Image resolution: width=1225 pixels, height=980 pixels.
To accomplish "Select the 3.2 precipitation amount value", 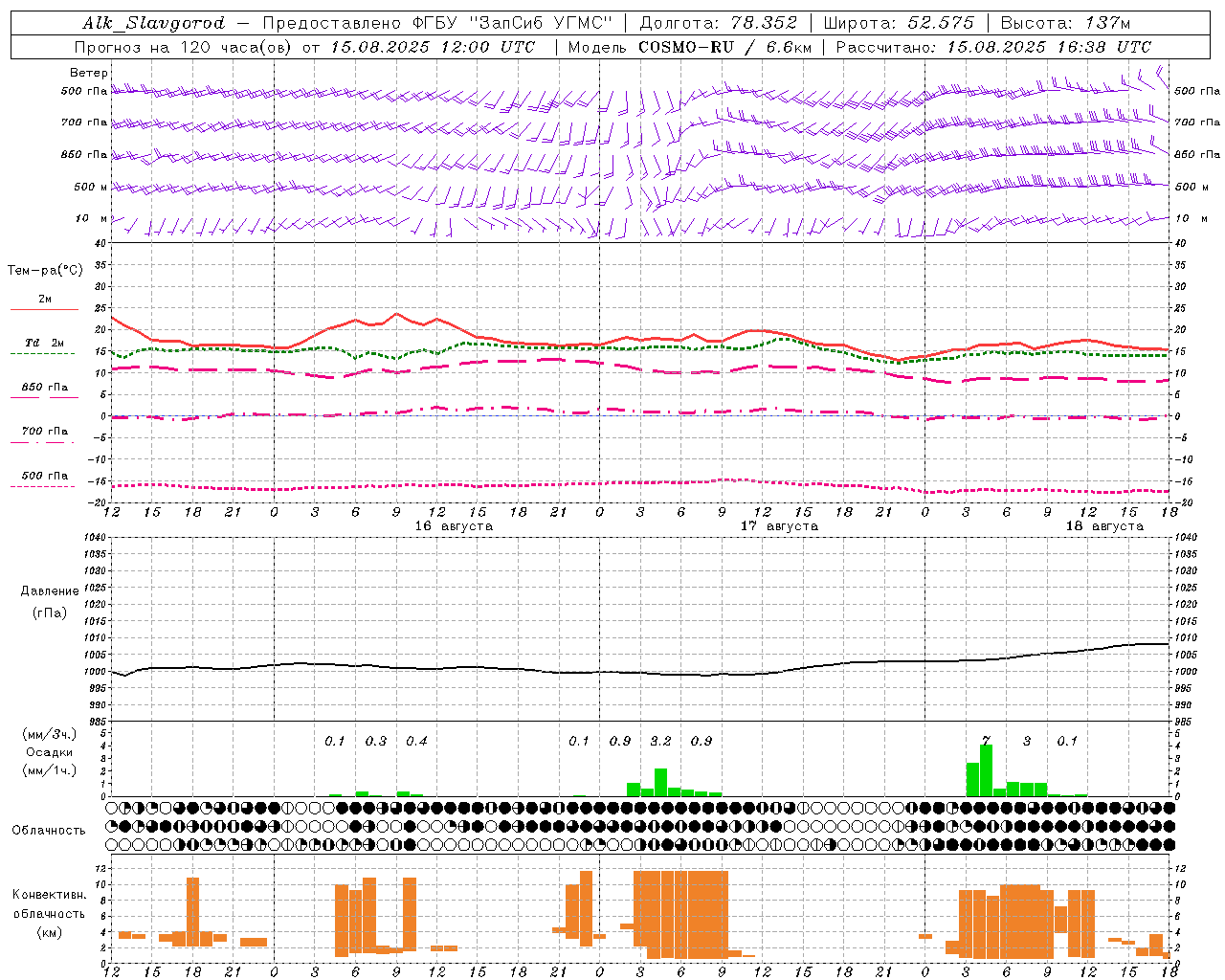I will 660,742.
